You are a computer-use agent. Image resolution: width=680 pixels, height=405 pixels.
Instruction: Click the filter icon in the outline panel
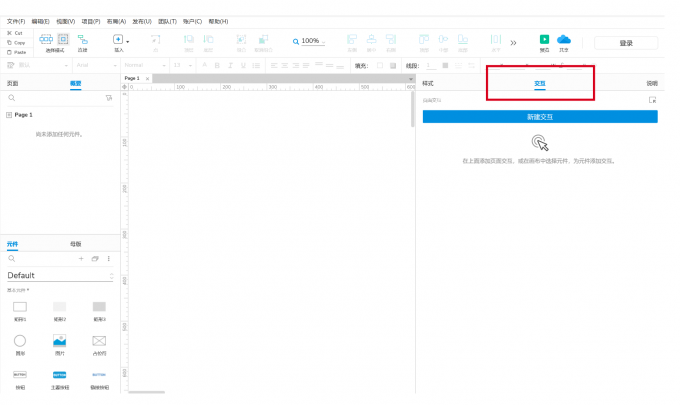pyautogui.click(x=109, y=98)
